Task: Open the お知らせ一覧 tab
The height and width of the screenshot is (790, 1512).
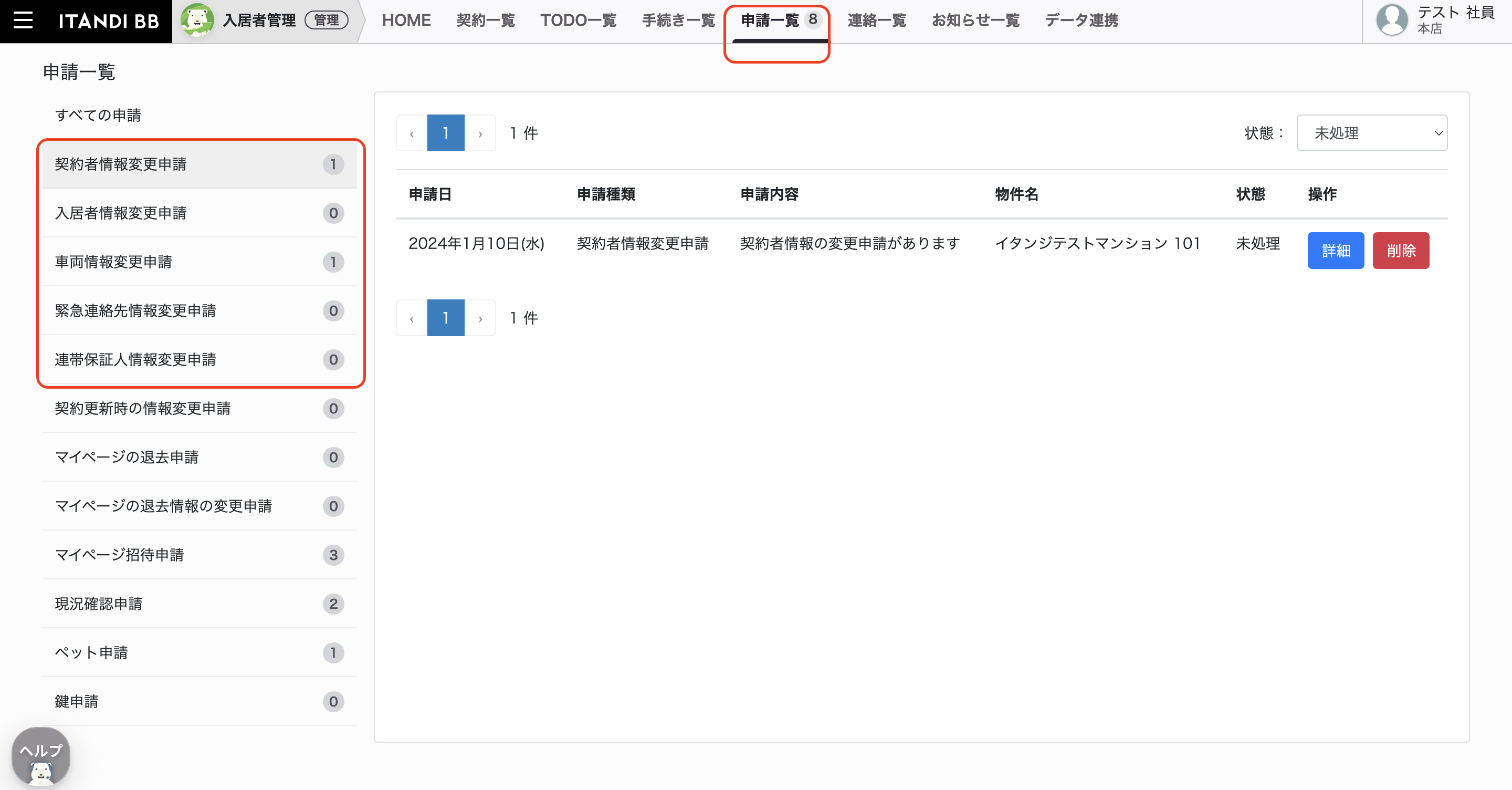Action: point(975,20)
